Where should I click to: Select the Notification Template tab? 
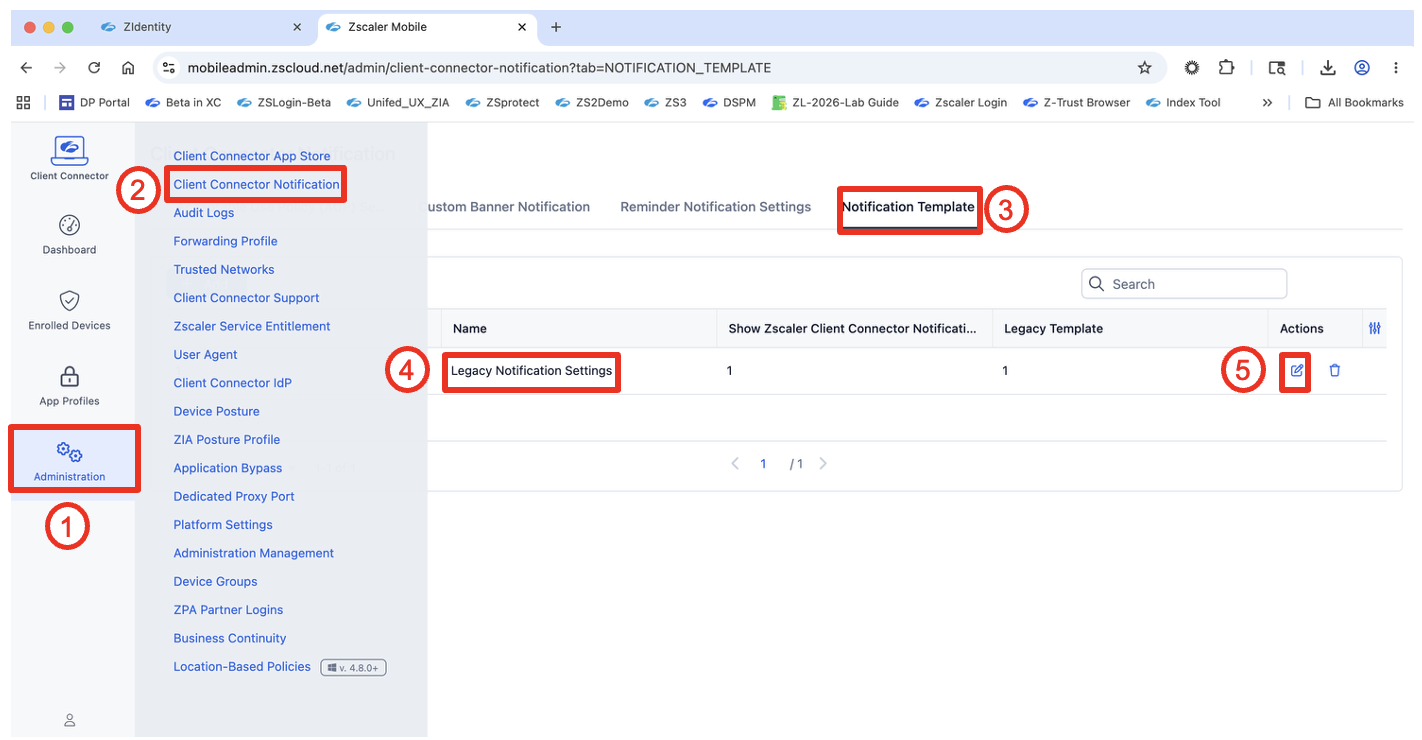coord(908,207)
